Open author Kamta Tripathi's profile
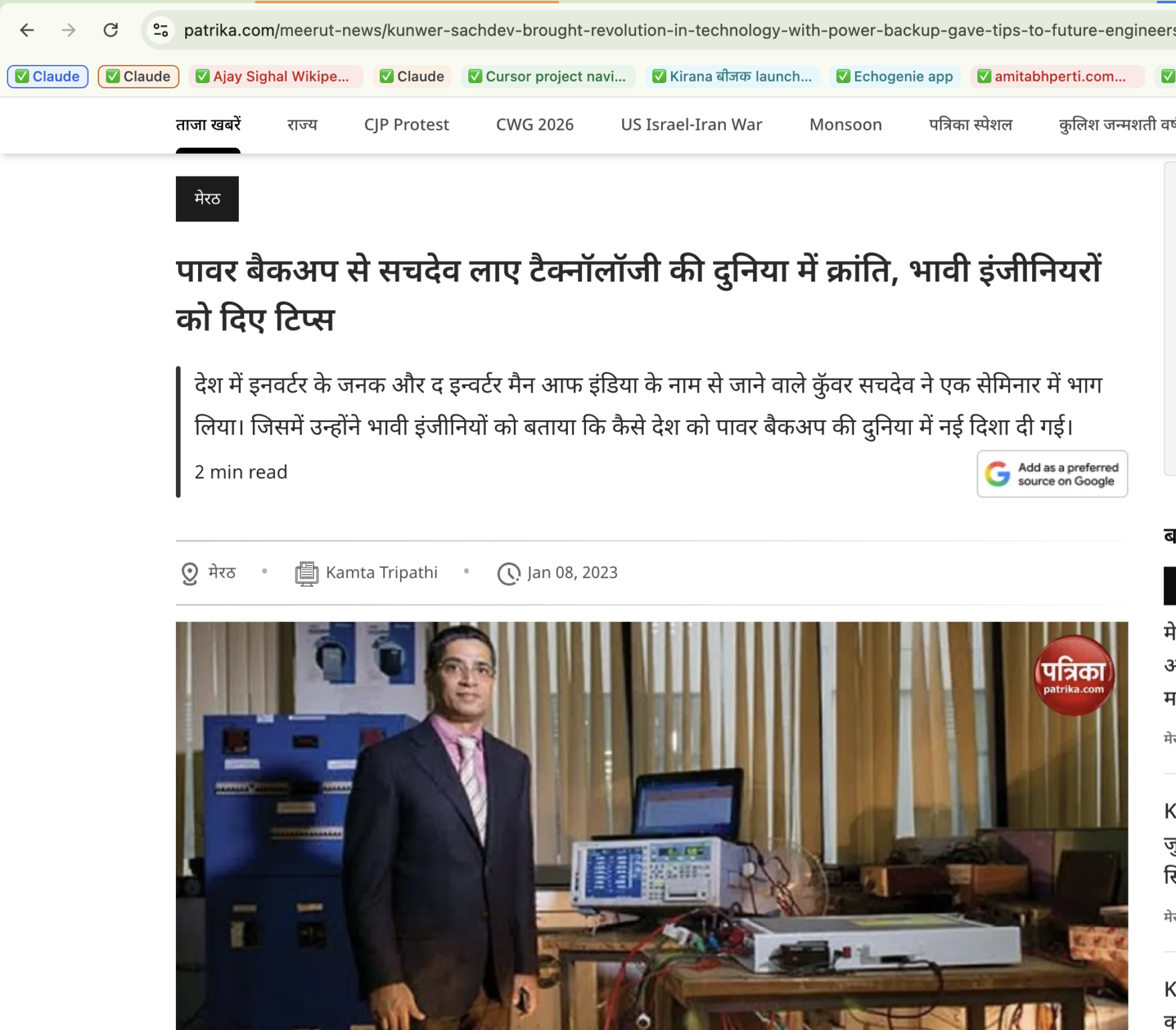This screenshot has width=1176, height=1030. coord(382,573)
